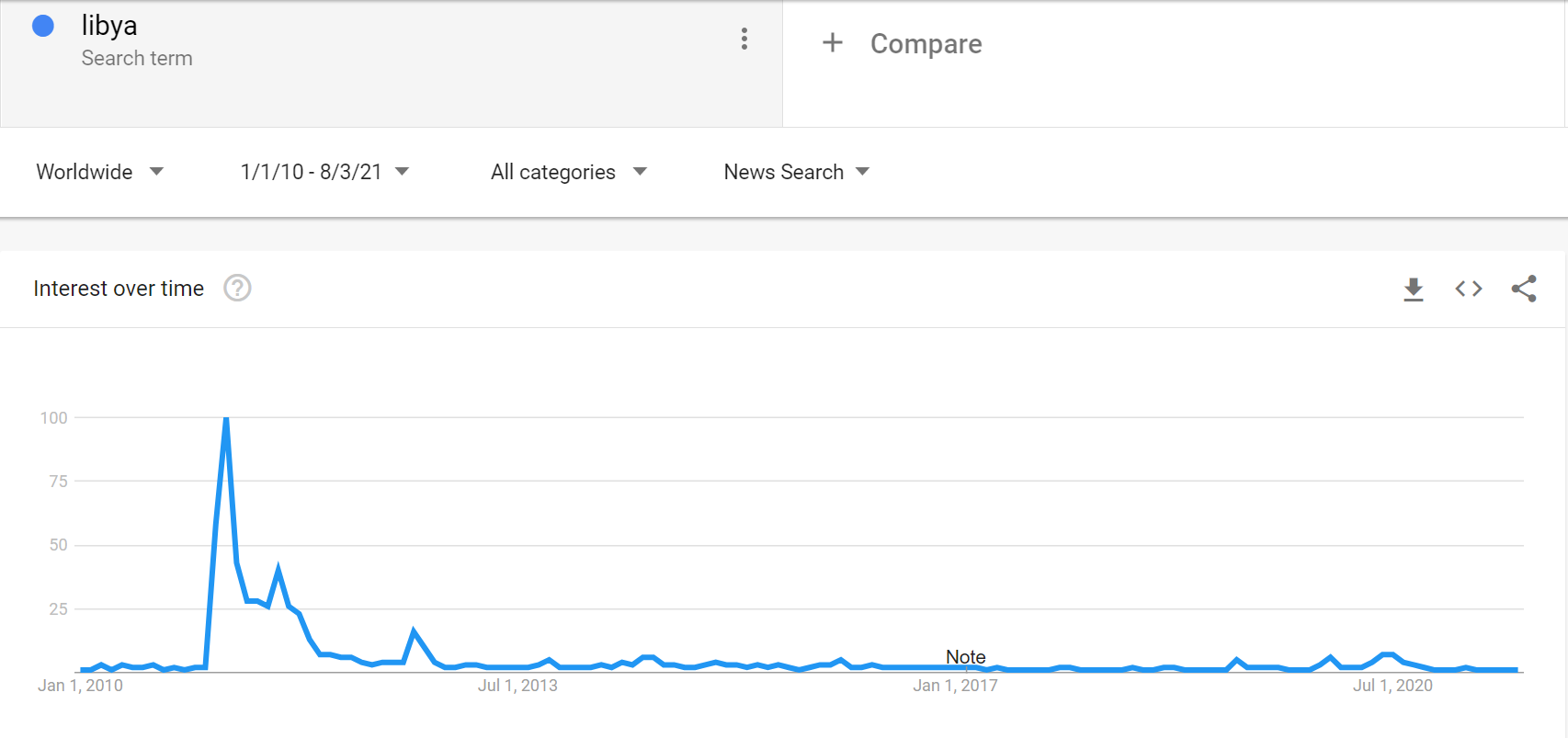This screenshot has width=1568, height=738.
Task: Click the Compare field to add a term
Action: point(926,43)
